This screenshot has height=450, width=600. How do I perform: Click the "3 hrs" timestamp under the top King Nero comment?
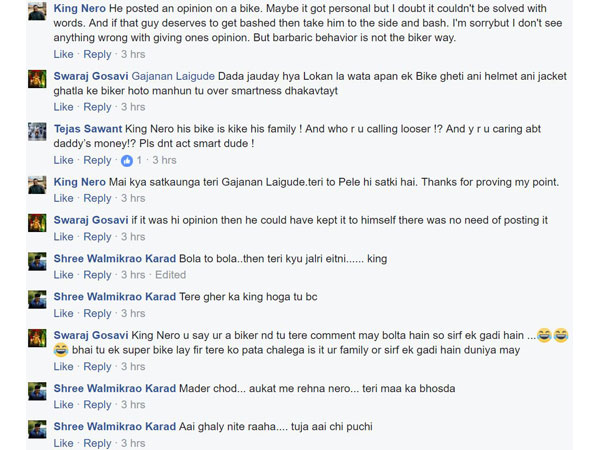pos(132,54)
